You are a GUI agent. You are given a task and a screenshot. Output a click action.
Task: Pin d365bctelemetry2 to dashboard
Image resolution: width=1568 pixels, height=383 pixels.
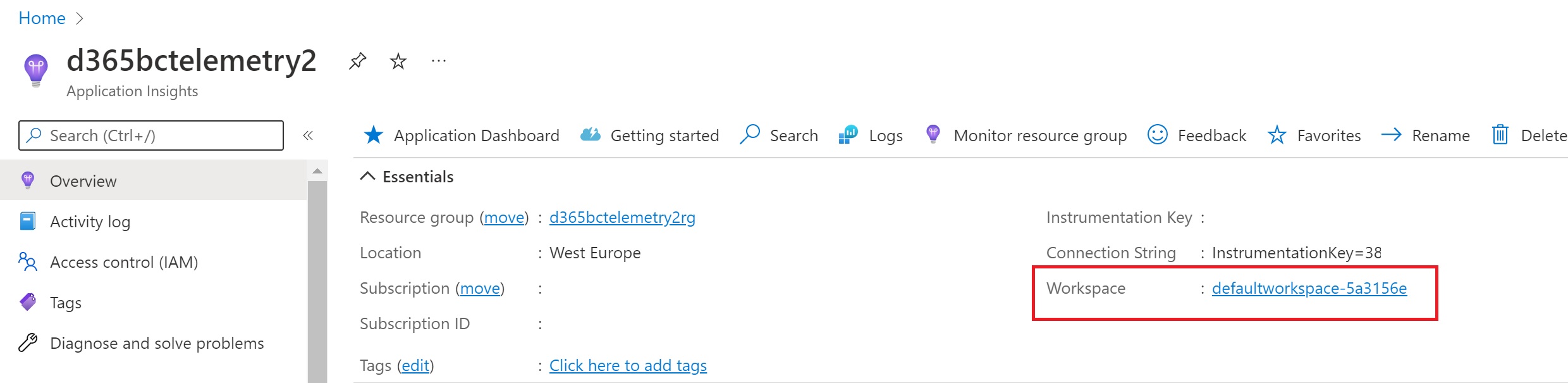(357, 61)
